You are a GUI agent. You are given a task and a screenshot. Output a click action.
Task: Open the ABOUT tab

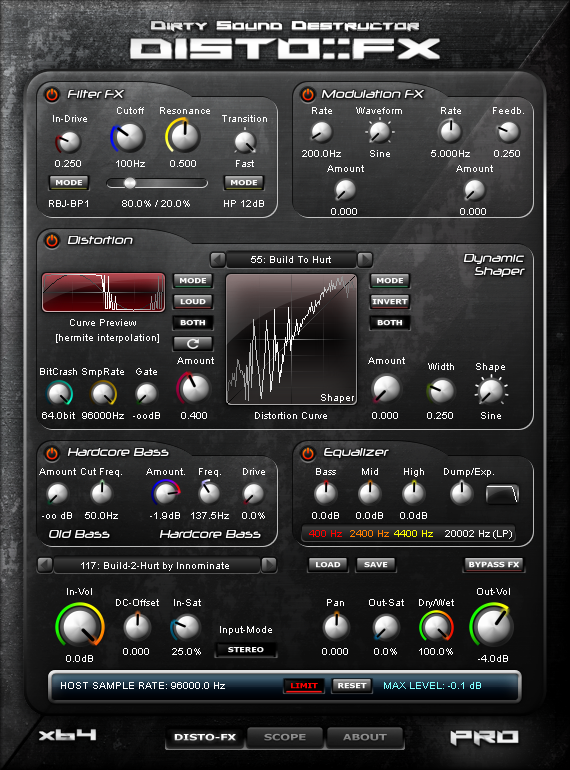[x=365, y=737]
